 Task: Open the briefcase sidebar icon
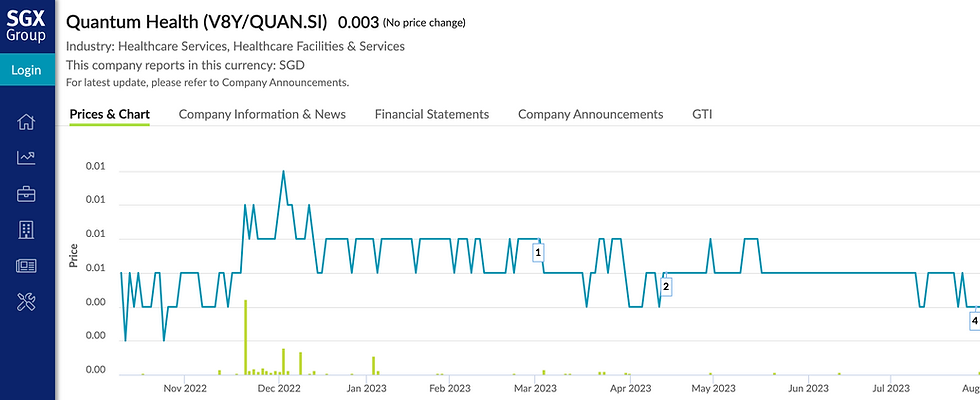click(x=26, y=194)
